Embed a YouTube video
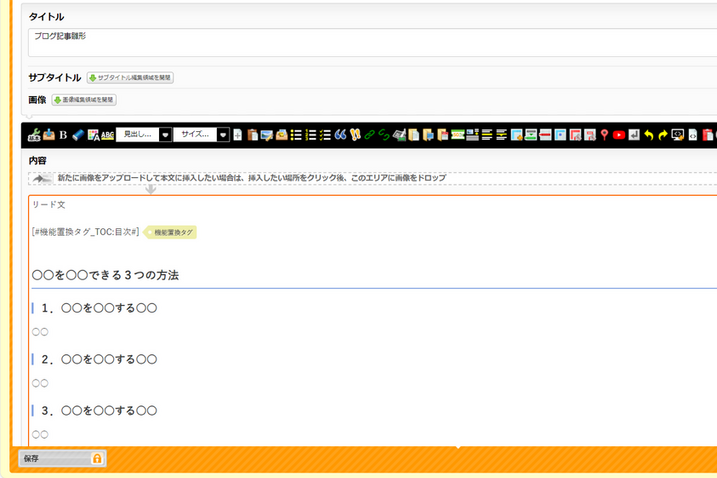The width and height of the screenshot is (717, 478). [619, 134]
